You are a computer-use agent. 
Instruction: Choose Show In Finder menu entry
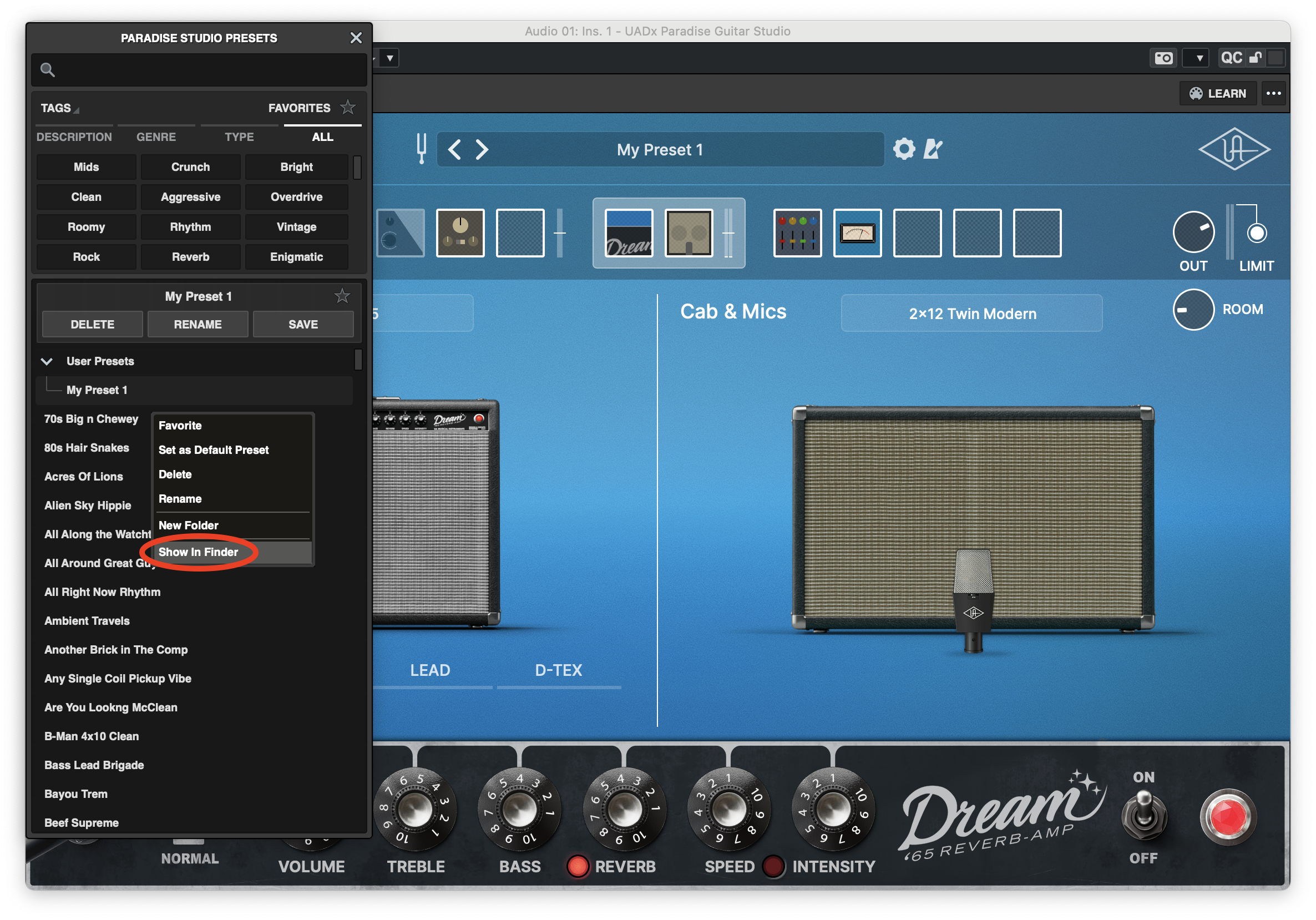(198, 552)
